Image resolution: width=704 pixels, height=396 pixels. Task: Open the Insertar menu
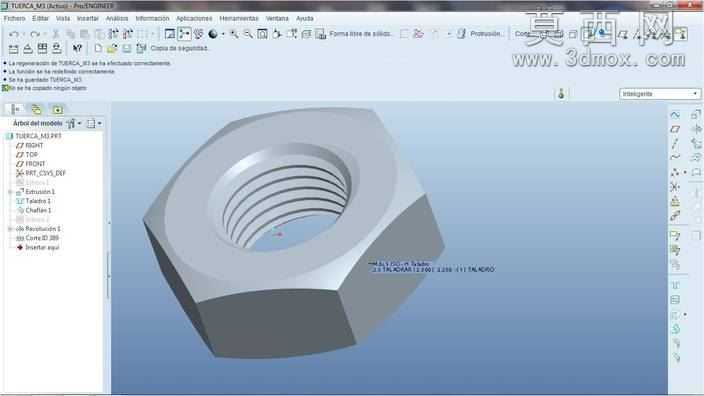[88, 18]
